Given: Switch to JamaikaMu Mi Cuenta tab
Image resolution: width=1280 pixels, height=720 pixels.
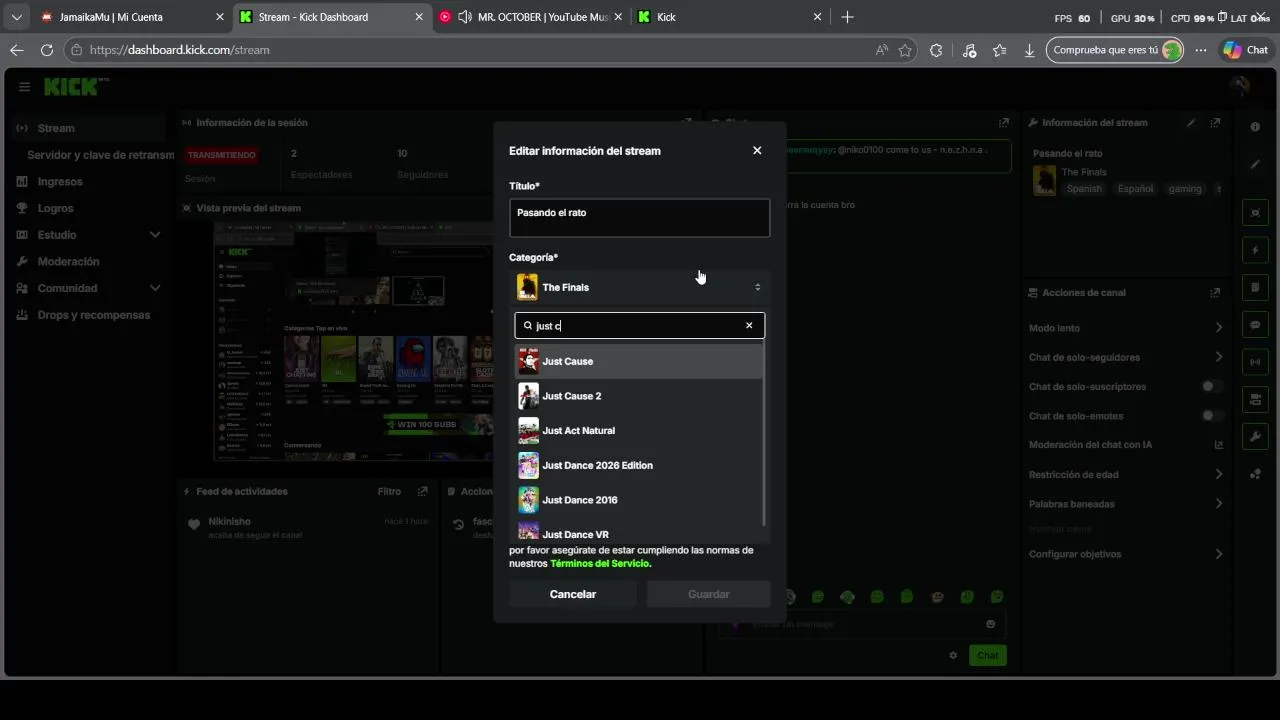Looking at the screenshot, I should [132, 17].
